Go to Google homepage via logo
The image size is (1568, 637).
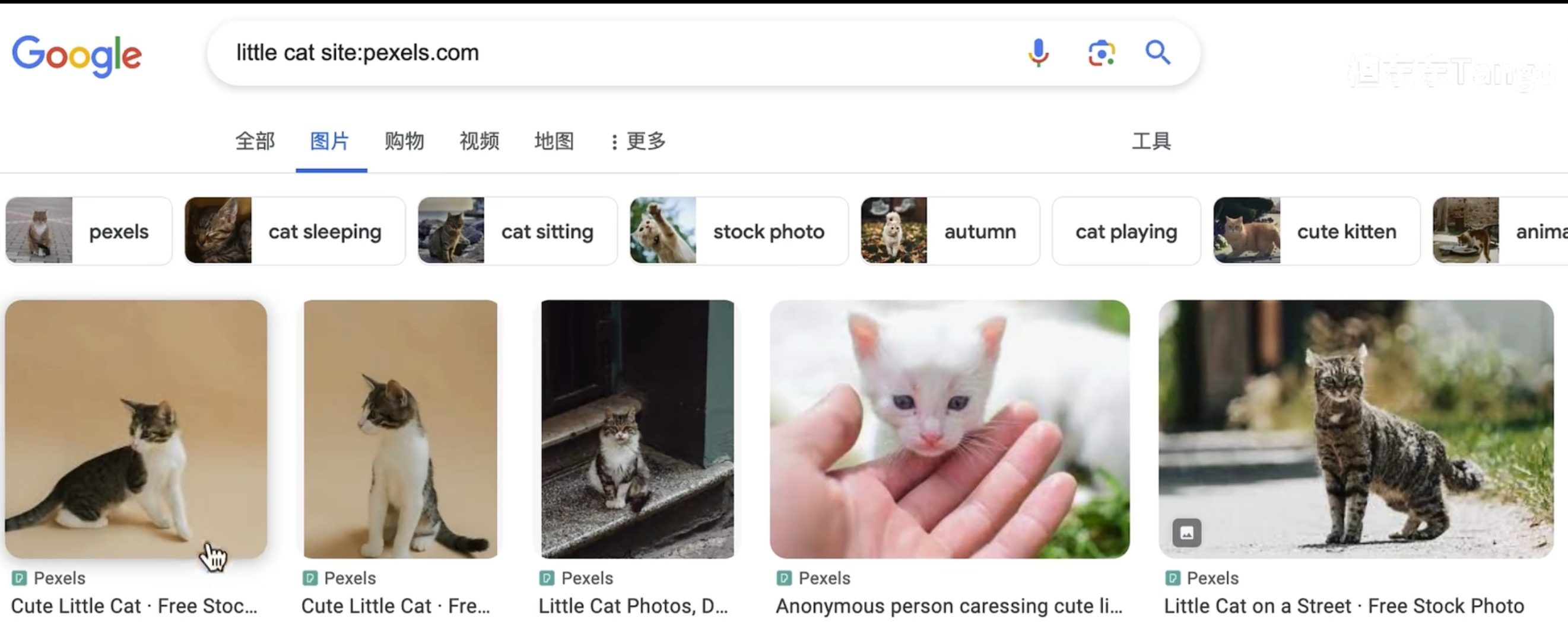tap(77, 55)
